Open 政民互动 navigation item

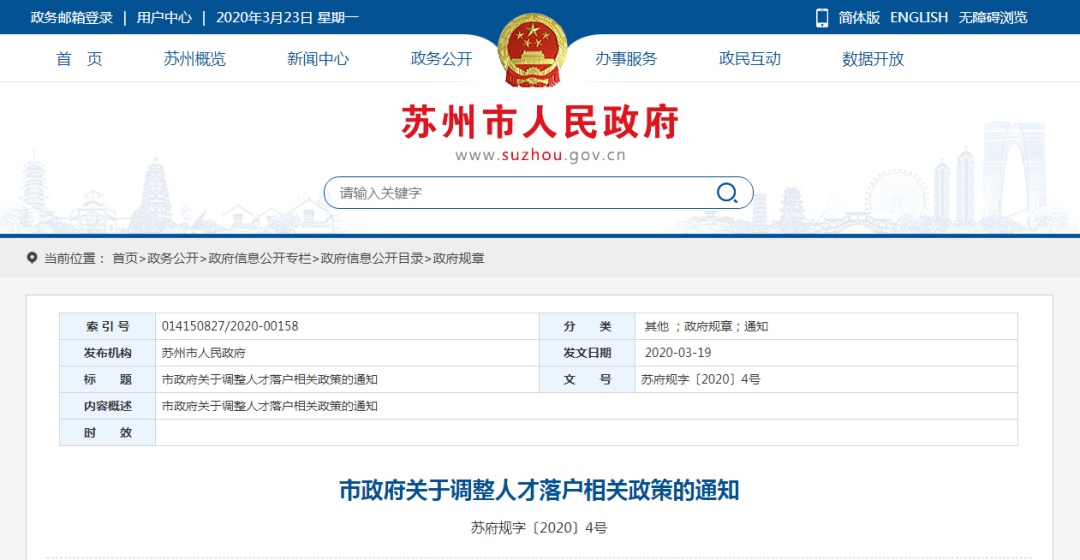point(749,59)
